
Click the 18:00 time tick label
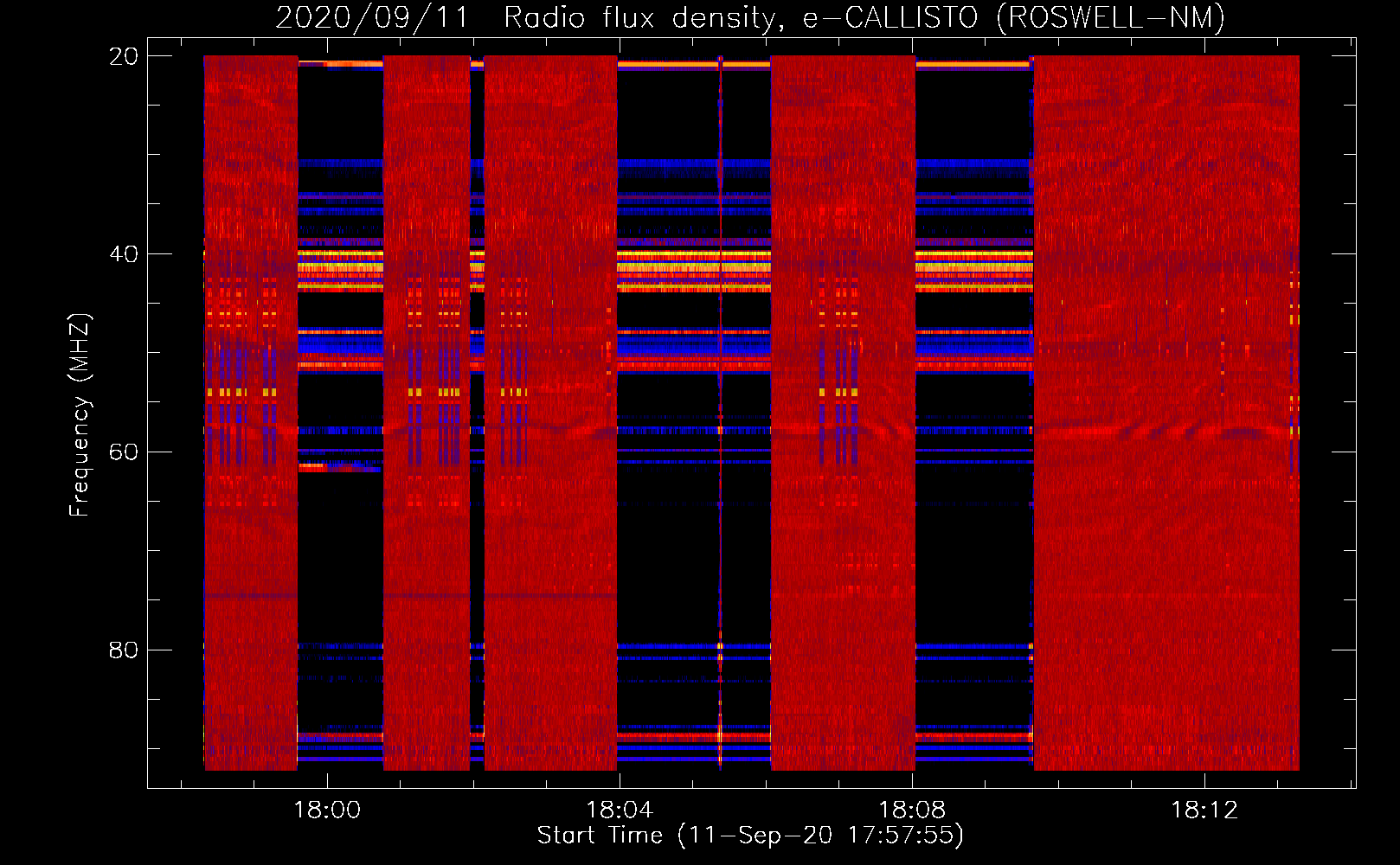click(327, 811)
